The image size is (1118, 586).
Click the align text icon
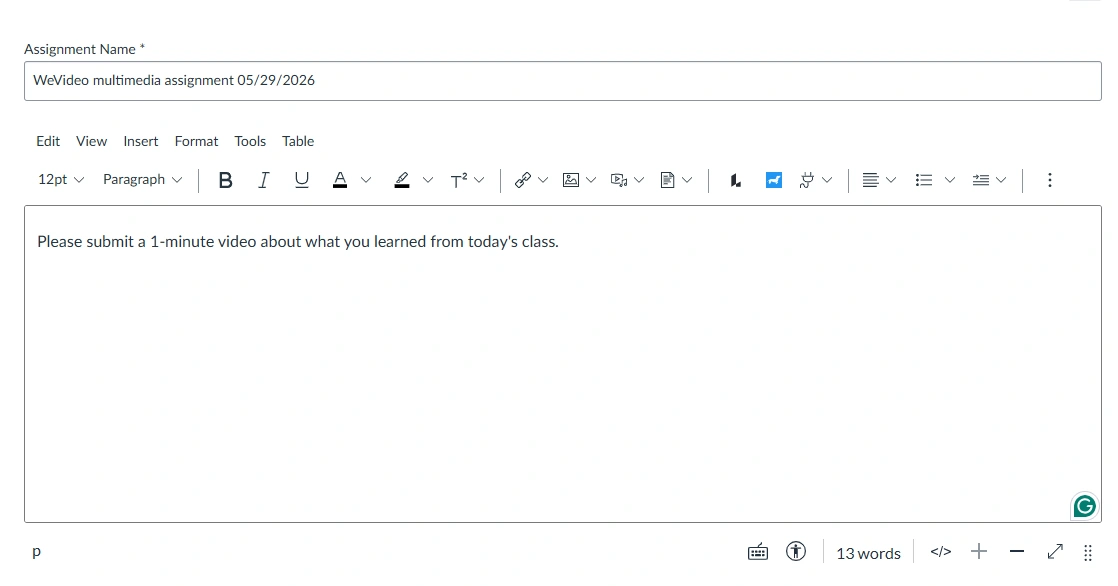(x=870, y=180)
